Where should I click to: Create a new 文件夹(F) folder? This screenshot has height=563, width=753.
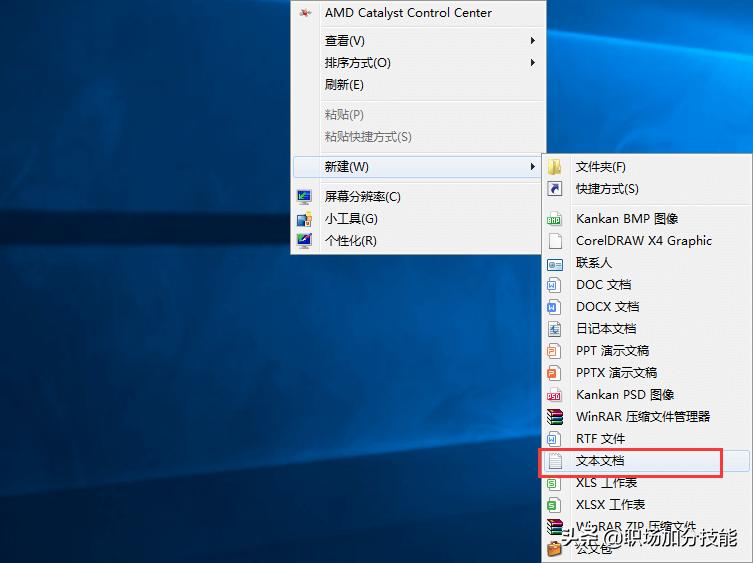point(646,167)
